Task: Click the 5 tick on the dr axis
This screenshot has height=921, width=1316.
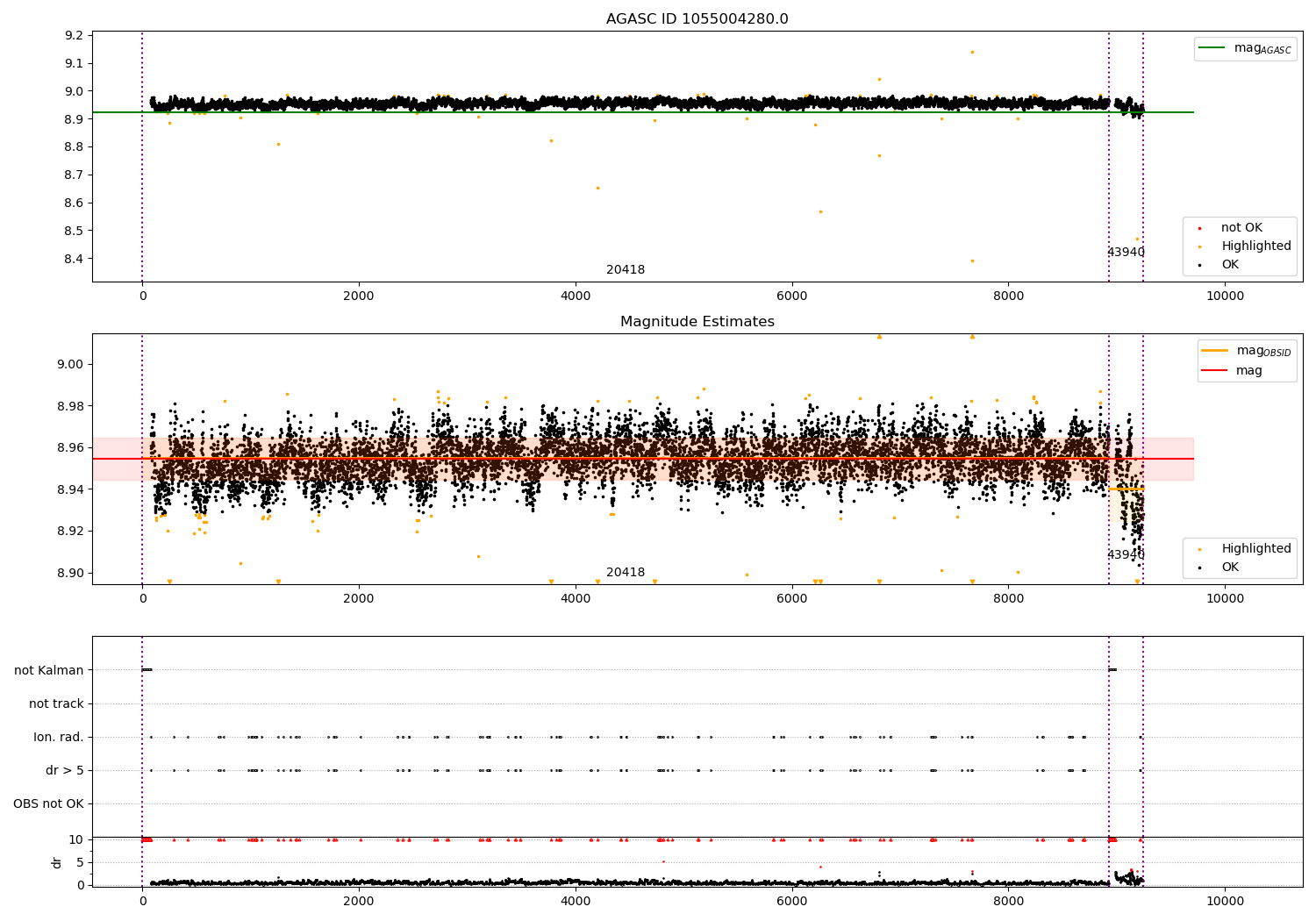Action: point(80,862)
